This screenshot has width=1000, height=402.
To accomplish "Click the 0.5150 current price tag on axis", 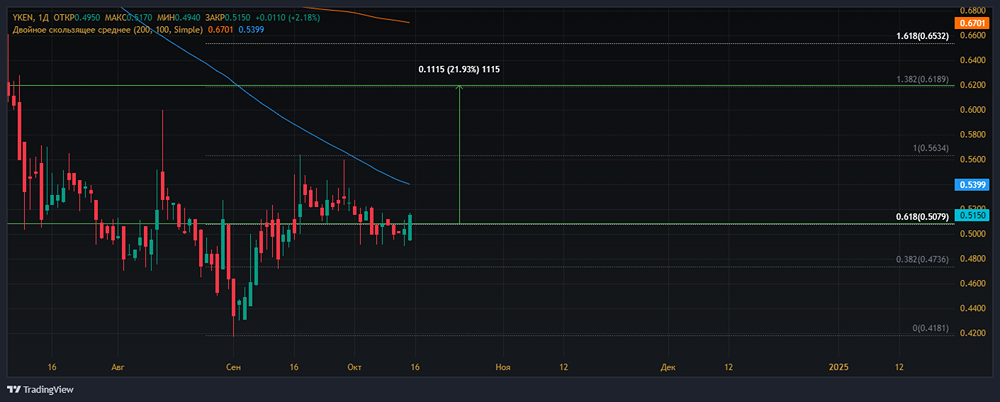I will tap(971, 216).
